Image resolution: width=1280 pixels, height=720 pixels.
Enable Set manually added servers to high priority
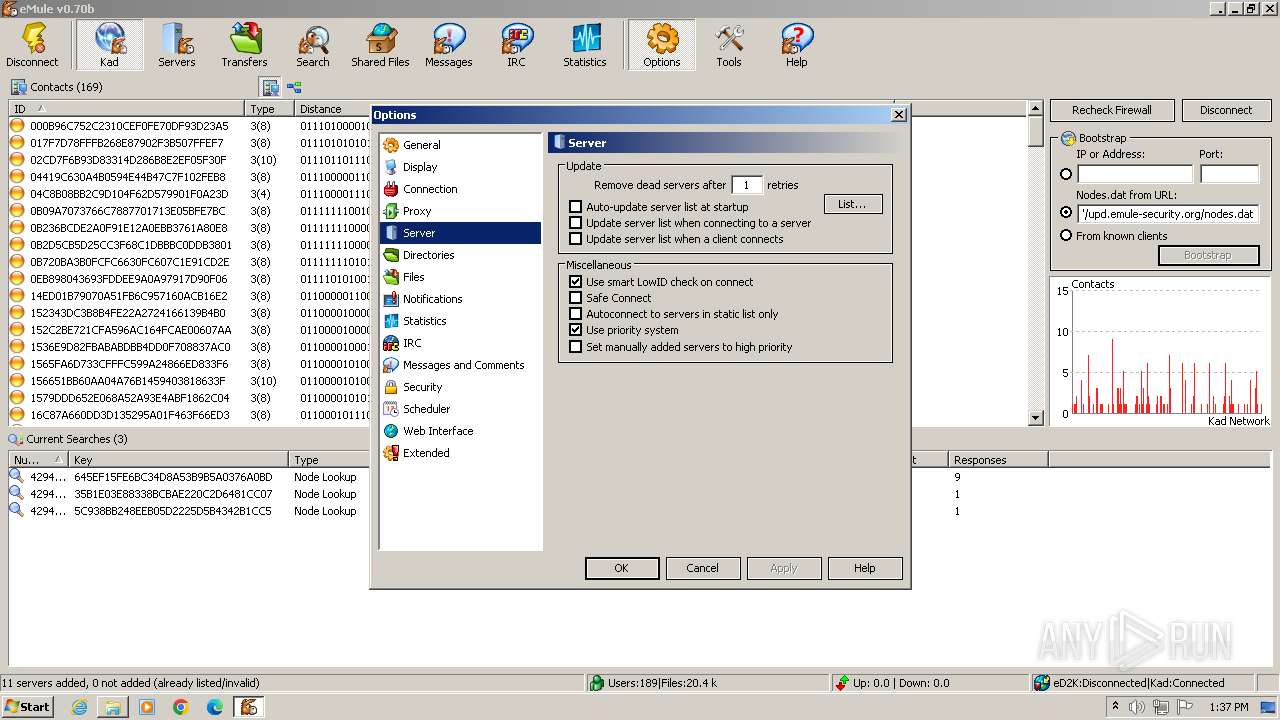575,347
